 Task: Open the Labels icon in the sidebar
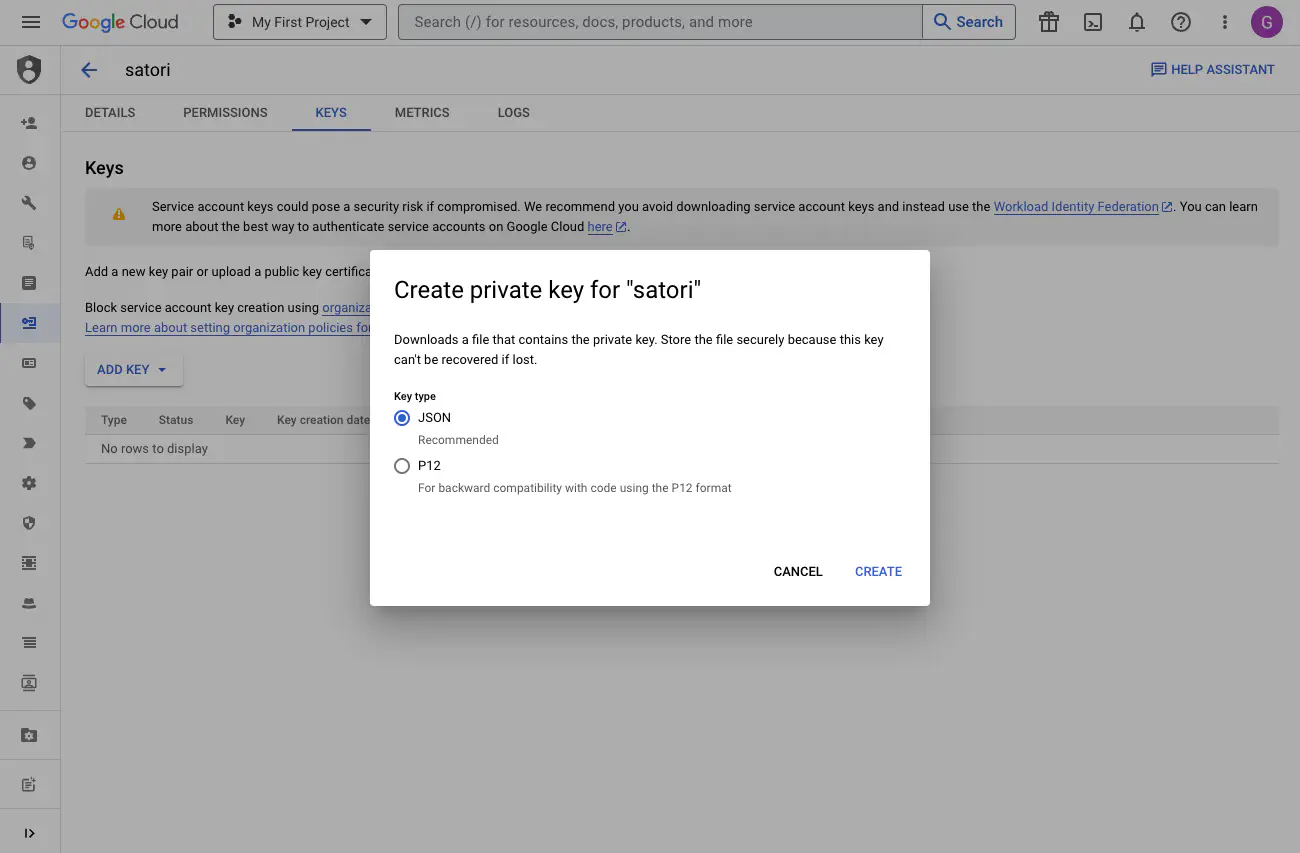(29, 403)
